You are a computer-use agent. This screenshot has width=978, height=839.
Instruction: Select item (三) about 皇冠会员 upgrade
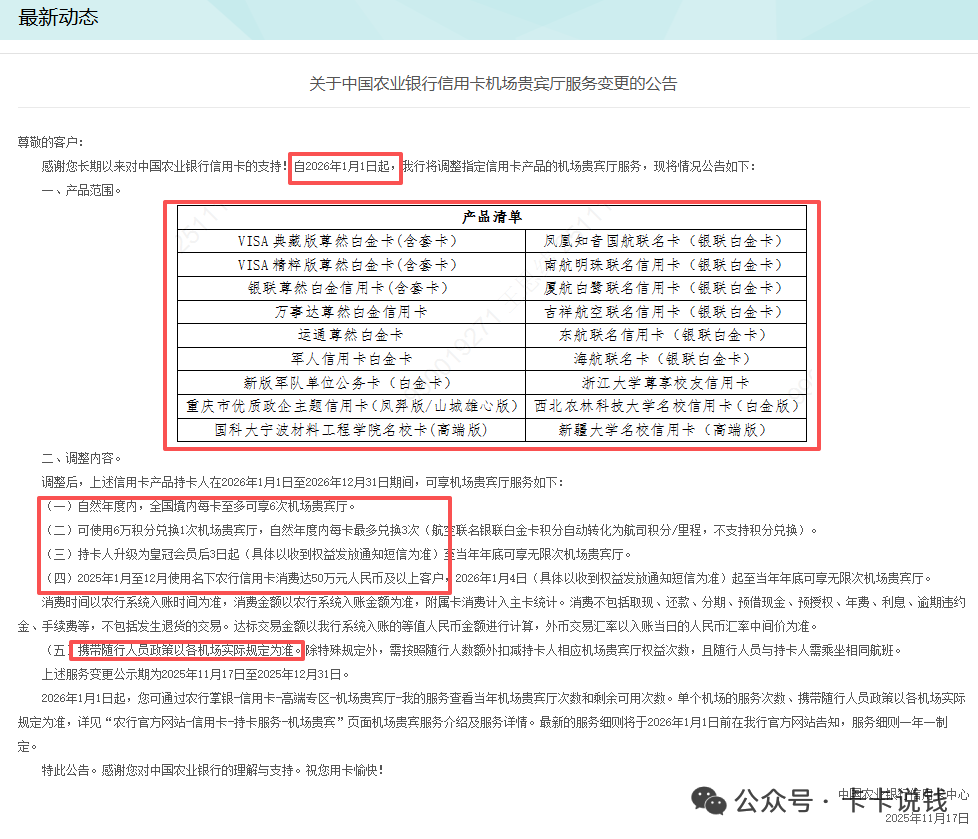[337, 555]
